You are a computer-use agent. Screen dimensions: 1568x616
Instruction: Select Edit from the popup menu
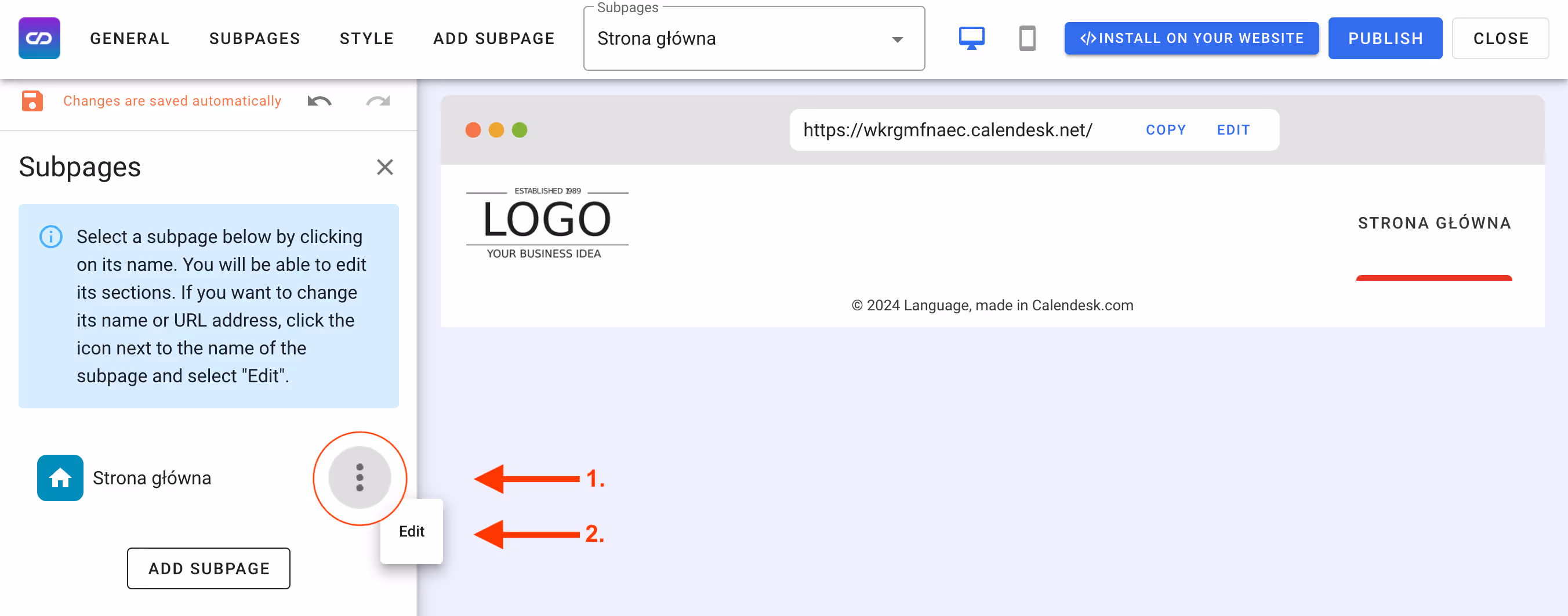coord(412,531)
